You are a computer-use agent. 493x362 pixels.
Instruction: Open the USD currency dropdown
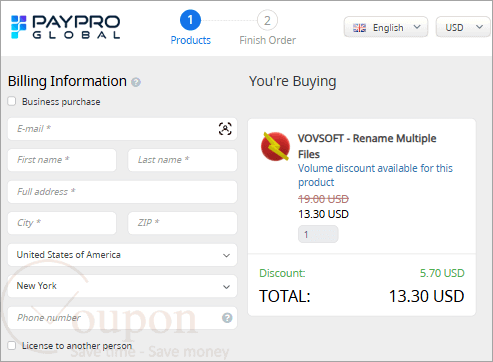point(464,27)
